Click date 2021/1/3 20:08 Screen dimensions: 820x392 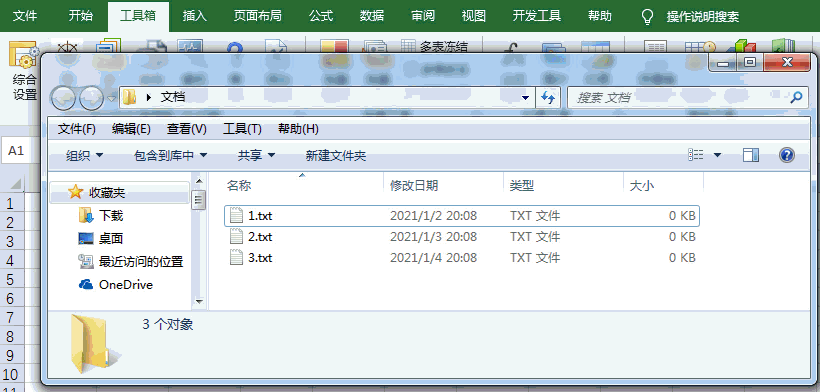(434, 237)
